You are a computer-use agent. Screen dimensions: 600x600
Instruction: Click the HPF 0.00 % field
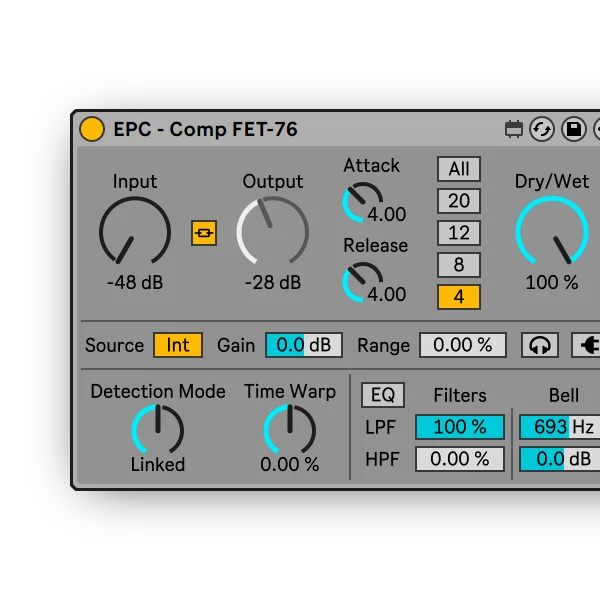point(460,459)
